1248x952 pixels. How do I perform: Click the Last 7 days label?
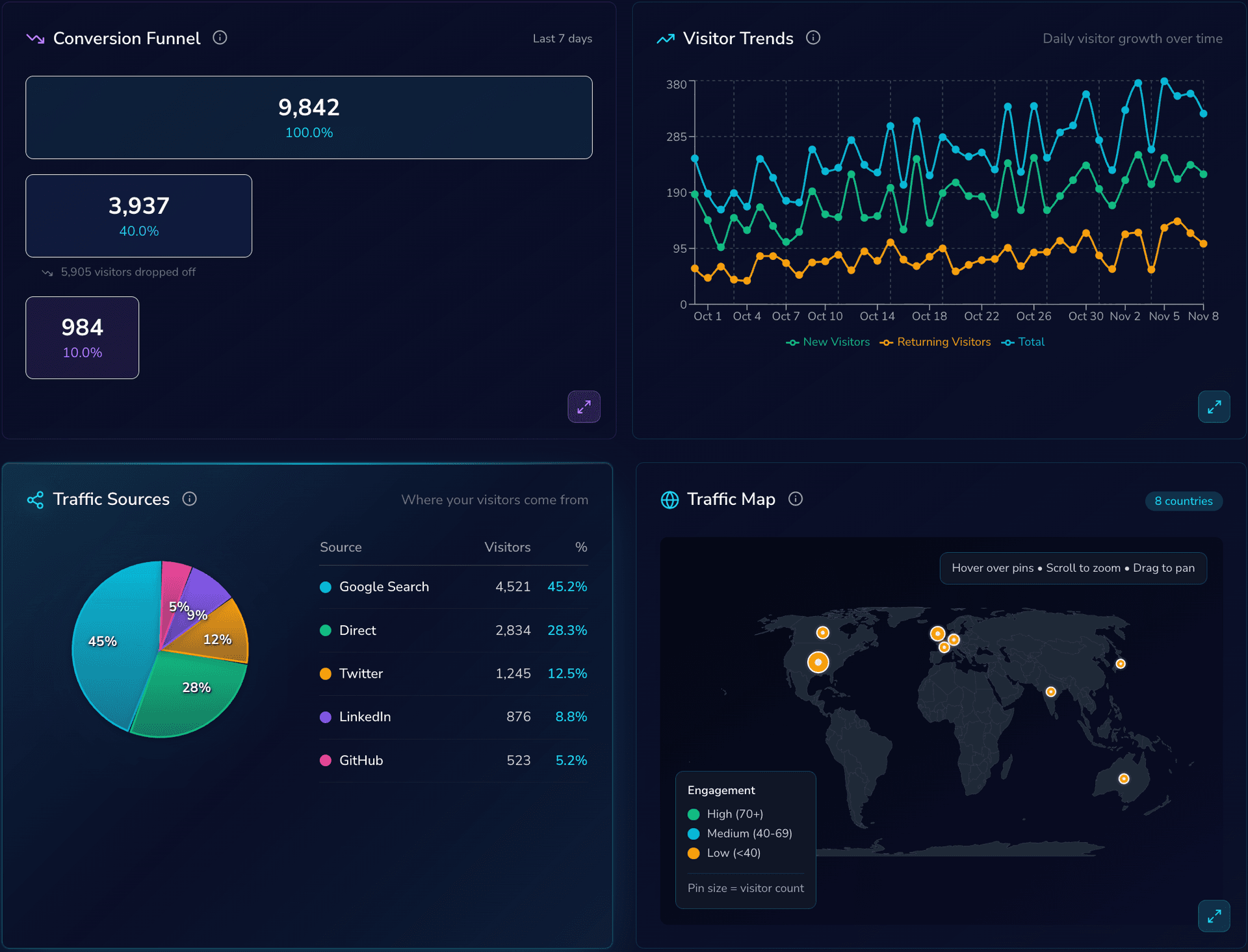[562, 38]
